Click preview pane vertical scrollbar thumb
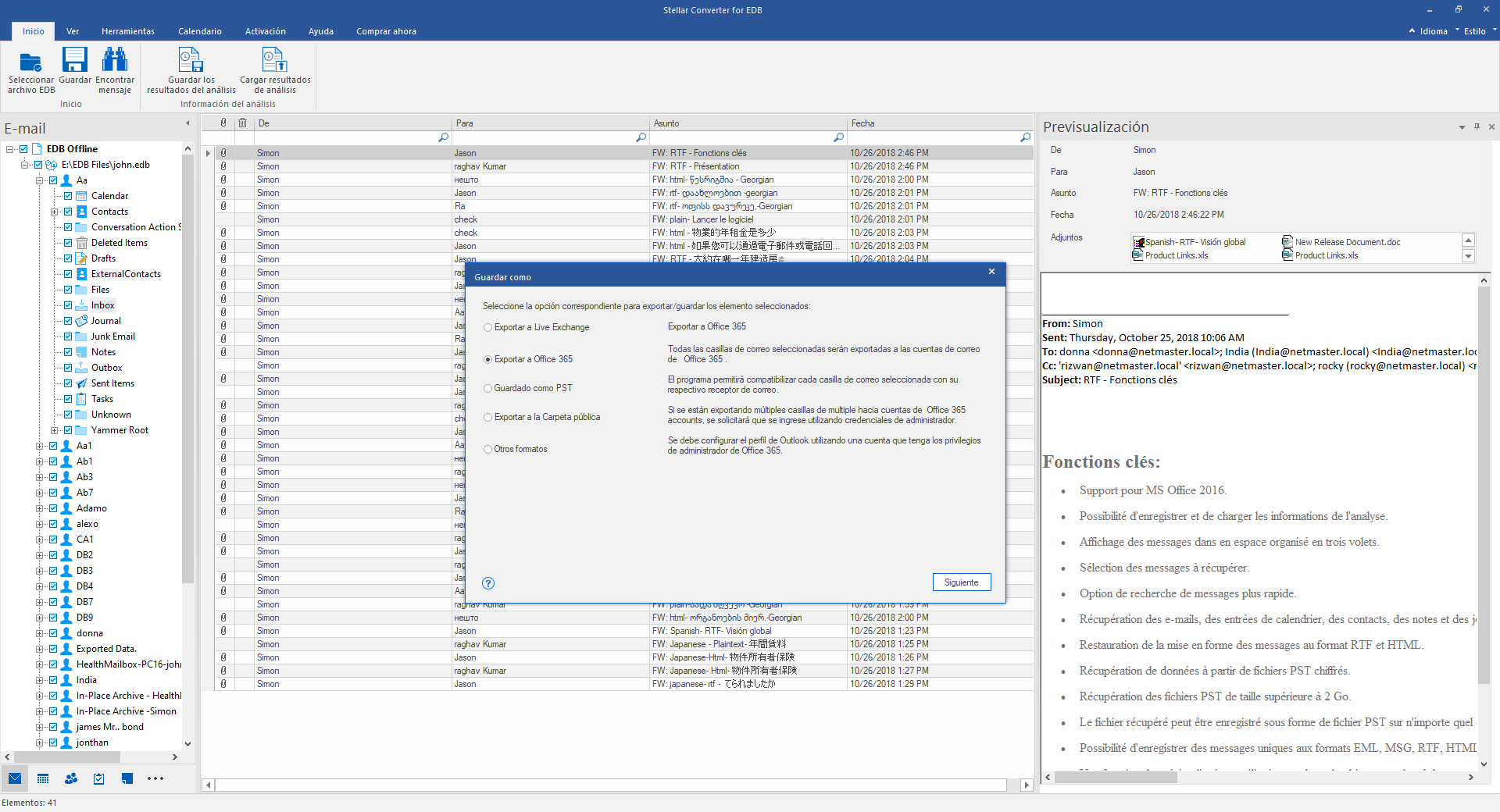This screenshot has height=812, width=1500. click(x=1484, y=485)
